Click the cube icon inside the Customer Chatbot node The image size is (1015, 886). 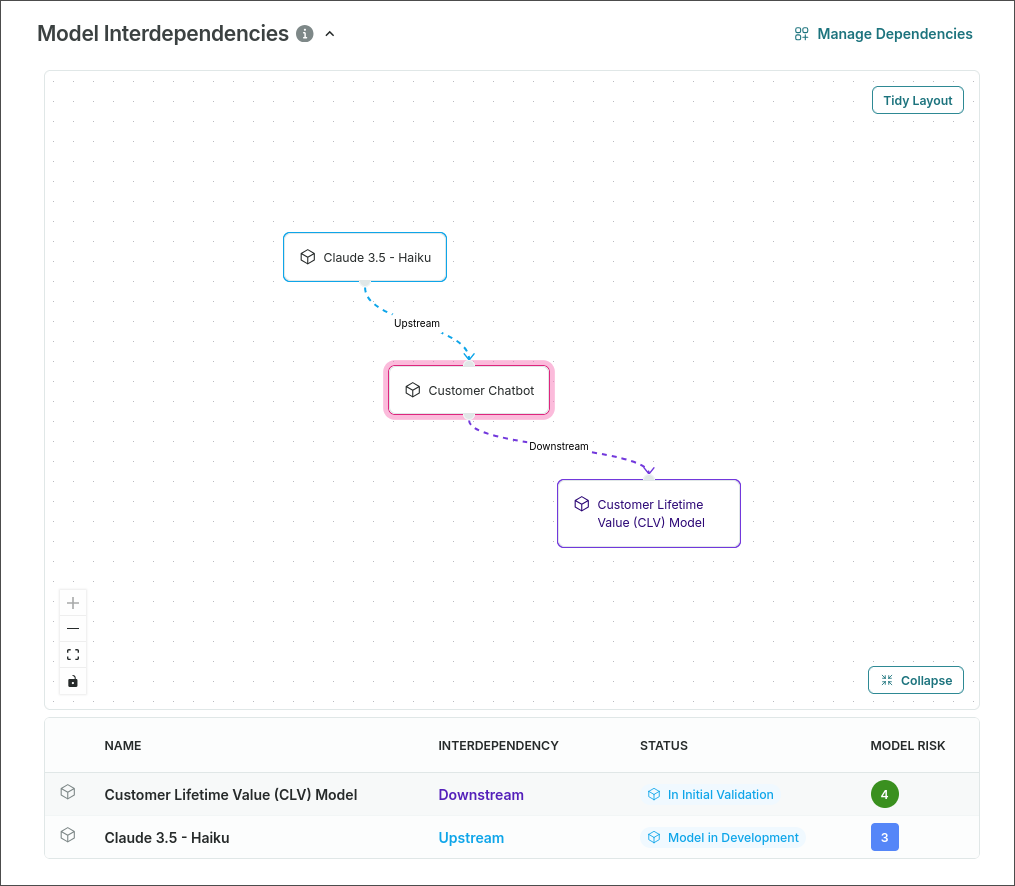[413, 390]
